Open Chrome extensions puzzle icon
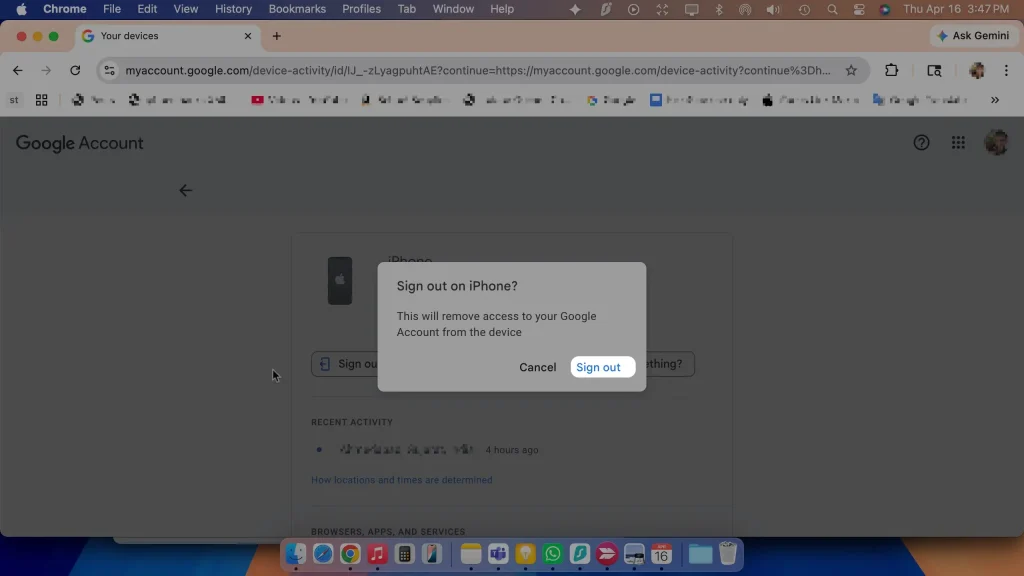The image size is (1024, 576). coord(891,71)
